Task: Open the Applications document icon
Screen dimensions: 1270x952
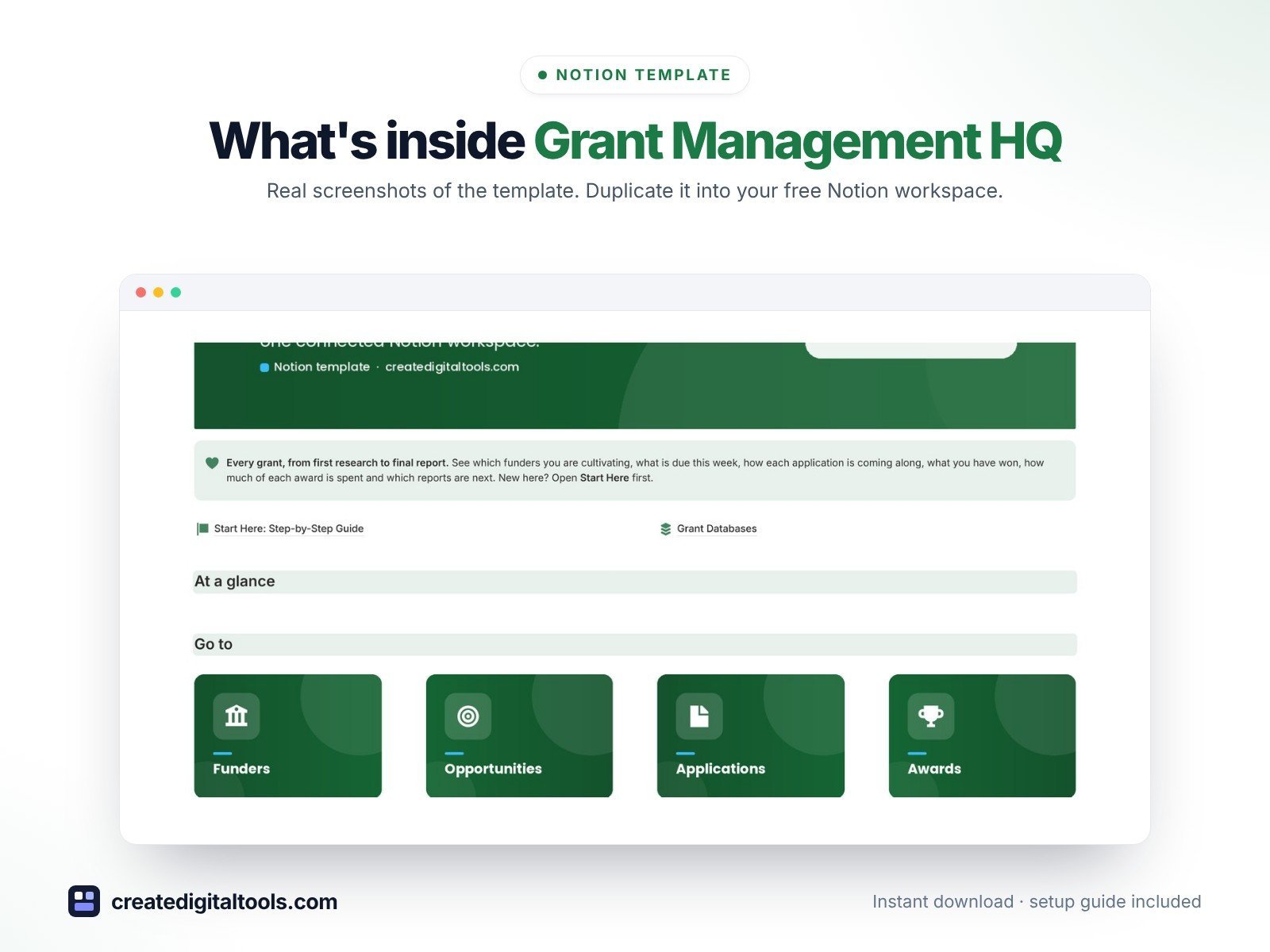Action: pos(699,716)
